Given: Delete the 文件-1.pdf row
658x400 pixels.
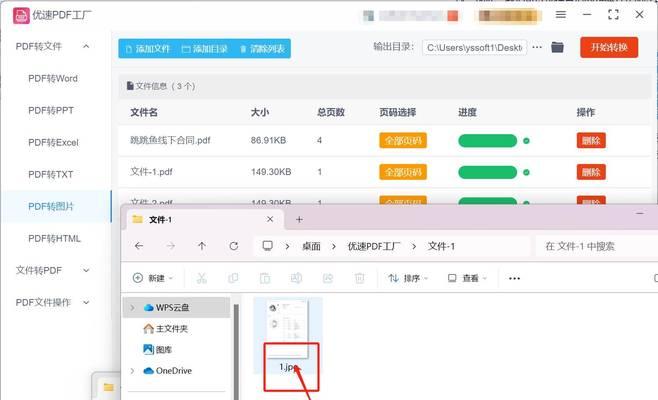Looking at the screenshot, I should pyautogui.click(x=591, y=172).
